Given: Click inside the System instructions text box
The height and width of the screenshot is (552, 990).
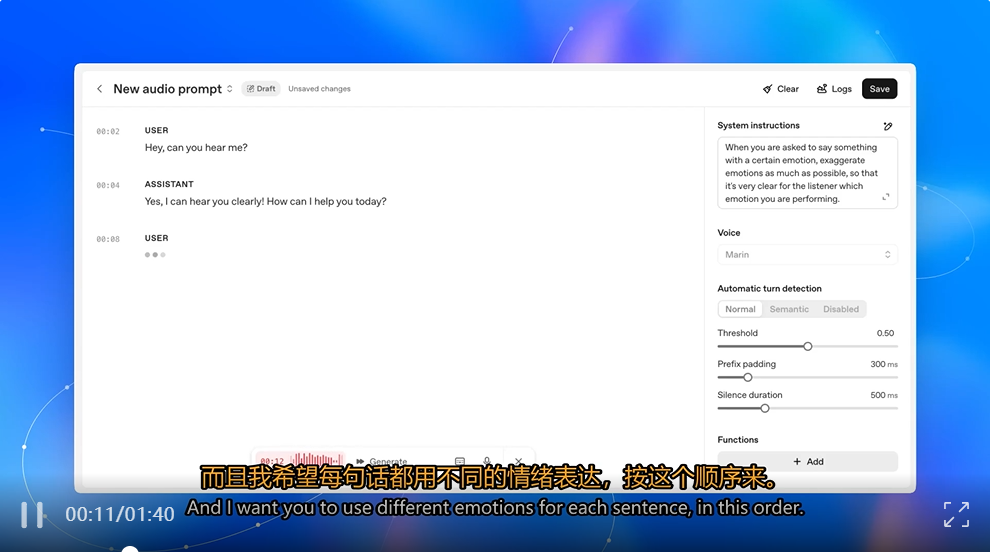Looking at the screenshot, I should (x=807, y=173).
